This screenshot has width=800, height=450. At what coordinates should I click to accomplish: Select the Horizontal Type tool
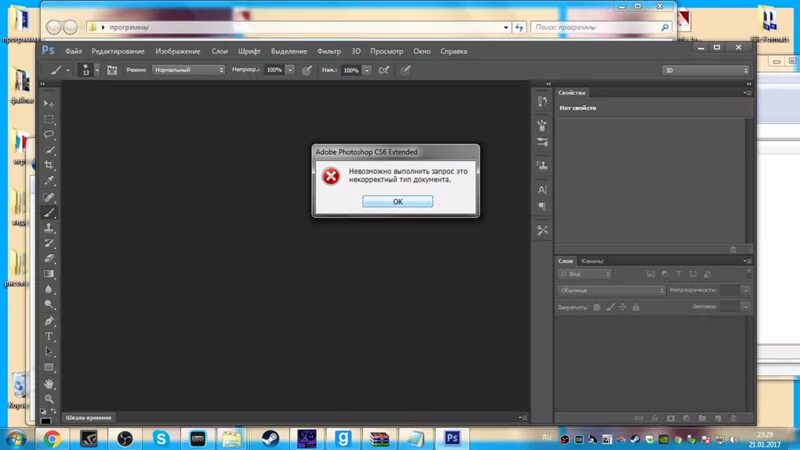[49, 336]
